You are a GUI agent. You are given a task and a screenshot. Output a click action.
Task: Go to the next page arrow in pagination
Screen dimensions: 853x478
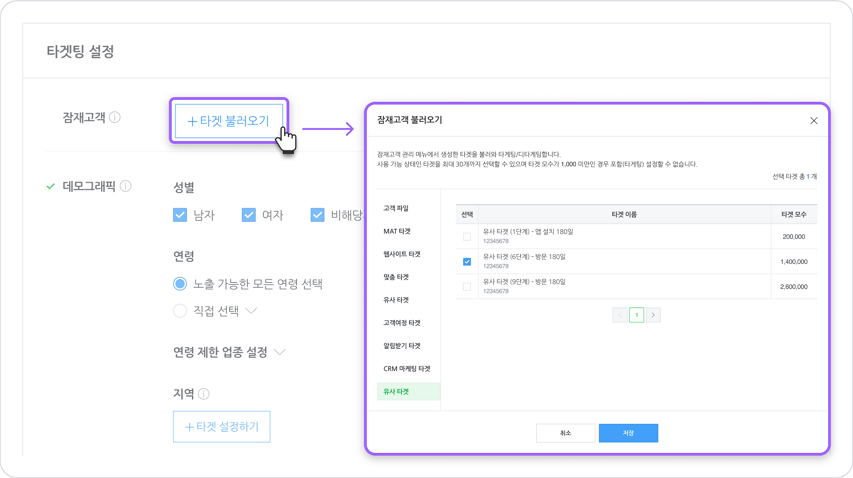[x=653, y=315]
